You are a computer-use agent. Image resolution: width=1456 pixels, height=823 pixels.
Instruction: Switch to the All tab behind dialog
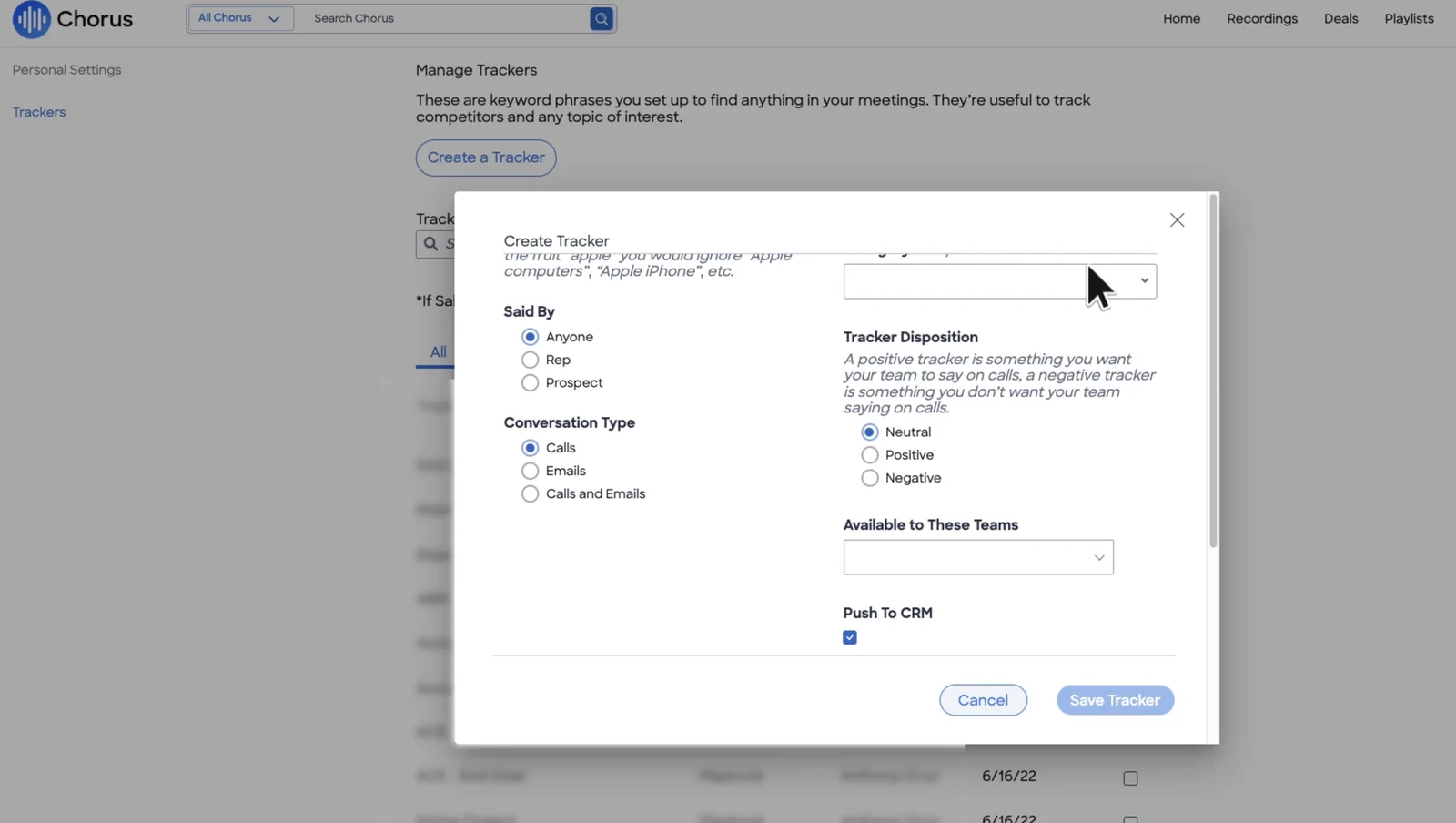(x=438, y=351)
